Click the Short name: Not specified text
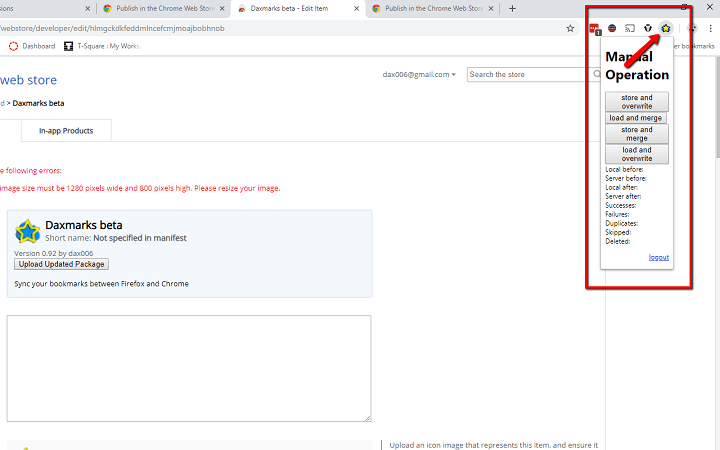Viewport: 720px width, 450px height. click(x=116, y=238)
